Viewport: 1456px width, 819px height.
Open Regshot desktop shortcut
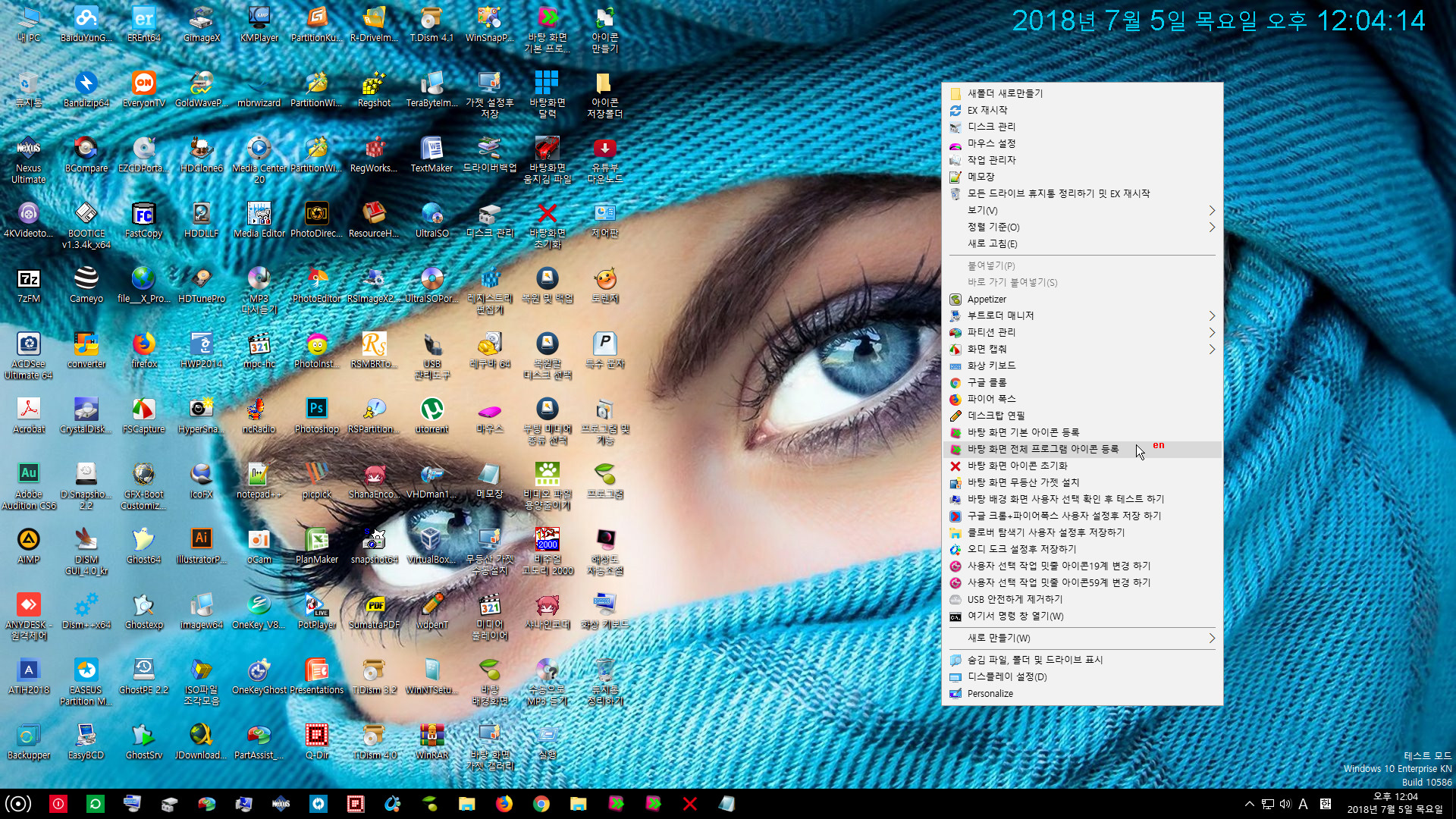click(x=374, y=89)
